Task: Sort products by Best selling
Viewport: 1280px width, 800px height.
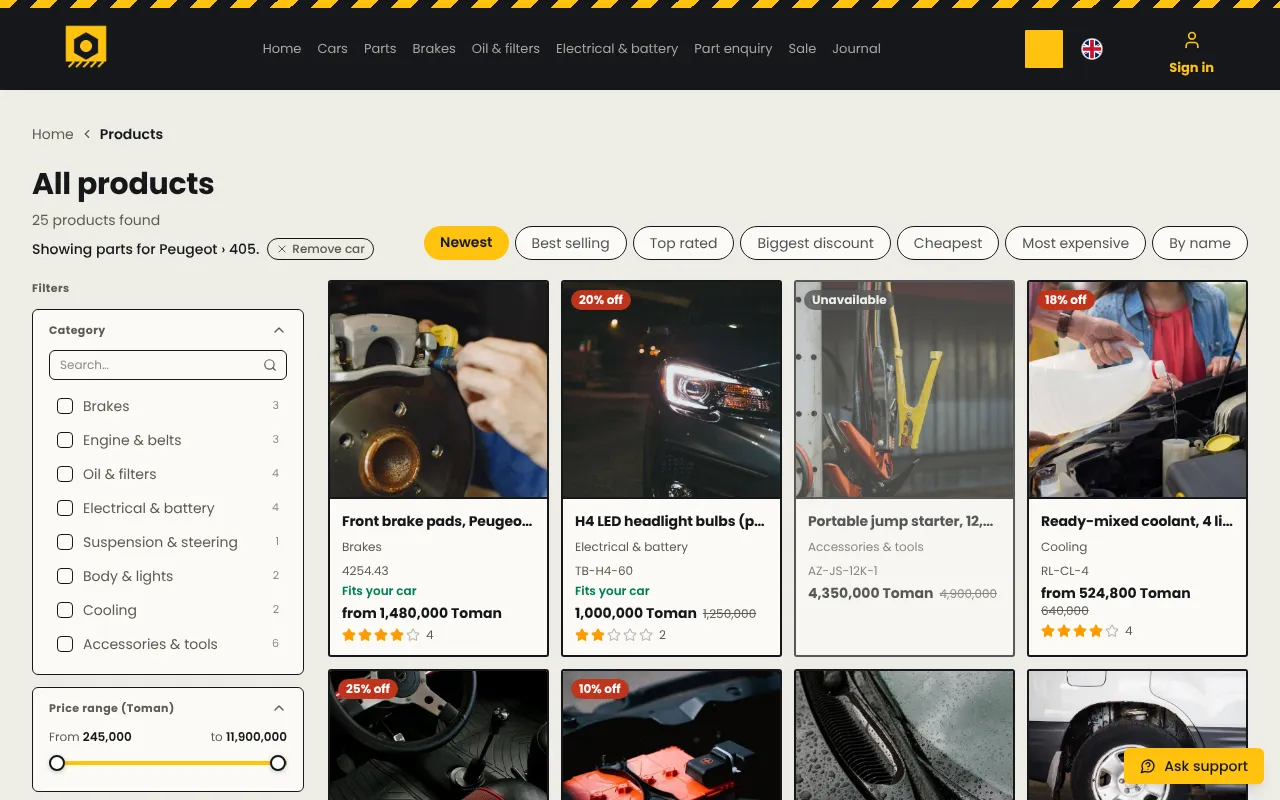Action: click(x=570, y=243)
